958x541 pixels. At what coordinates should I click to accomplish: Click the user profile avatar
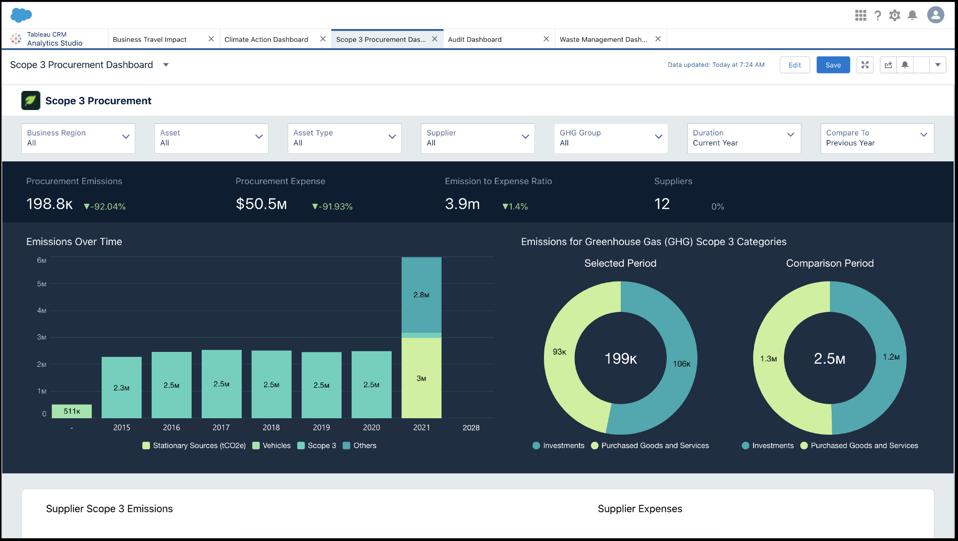coord(935,15)
